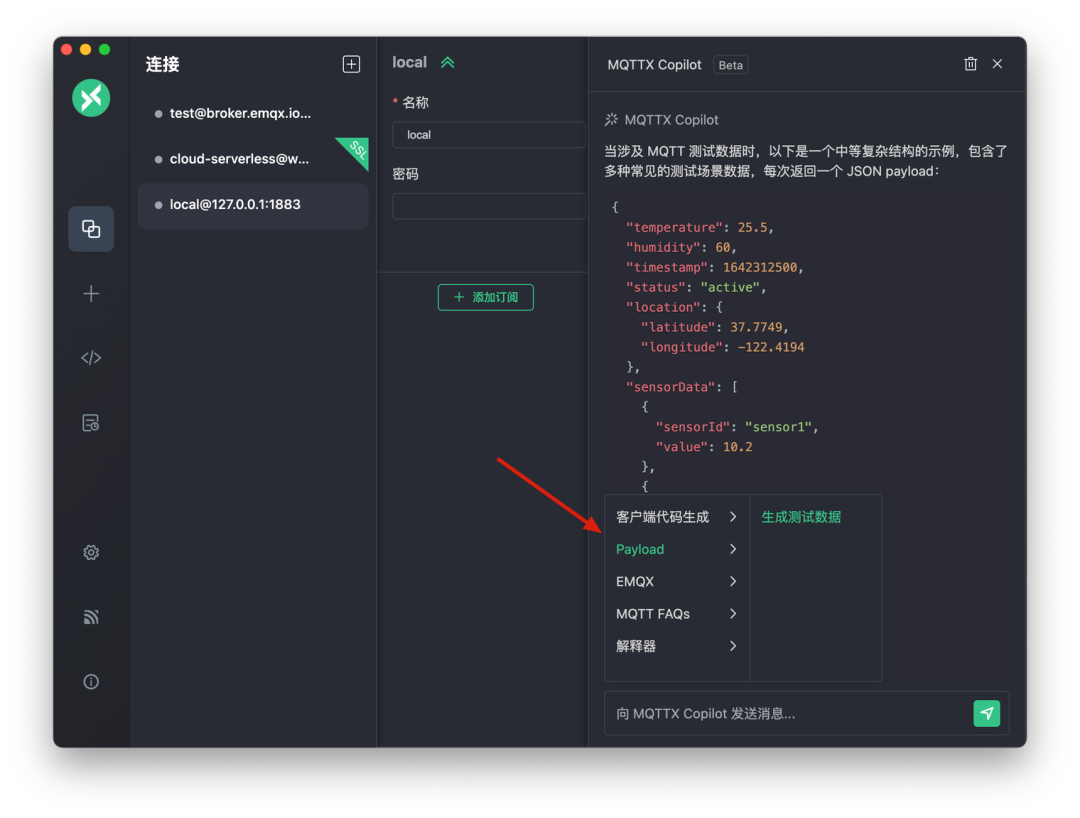Screen dimensions: 1080x818
Task: Expand the chevron next to 解释器
Action: (733, 647)
